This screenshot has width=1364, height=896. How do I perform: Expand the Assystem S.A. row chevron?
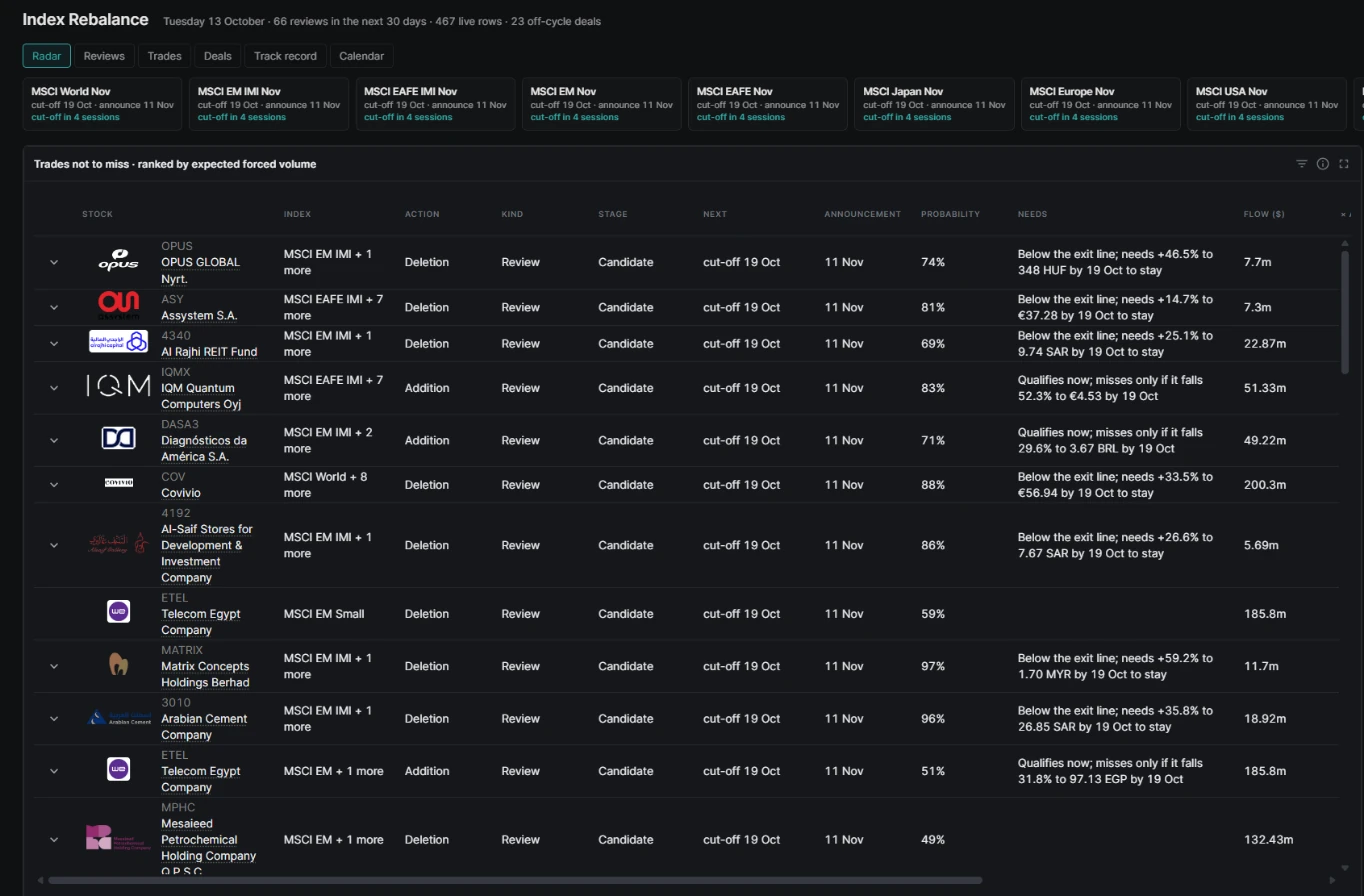[x=54, y=307]
